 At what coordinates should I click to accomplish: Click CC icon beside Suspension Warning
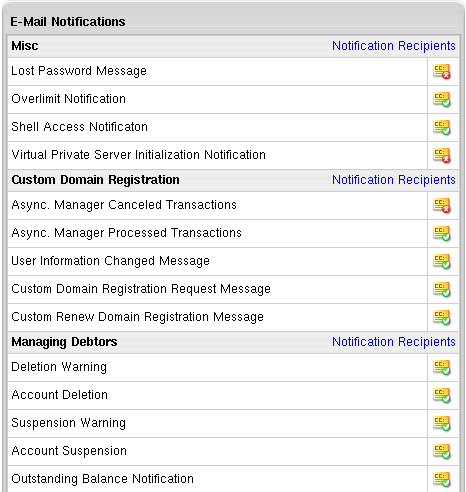[x=442, y=423]
